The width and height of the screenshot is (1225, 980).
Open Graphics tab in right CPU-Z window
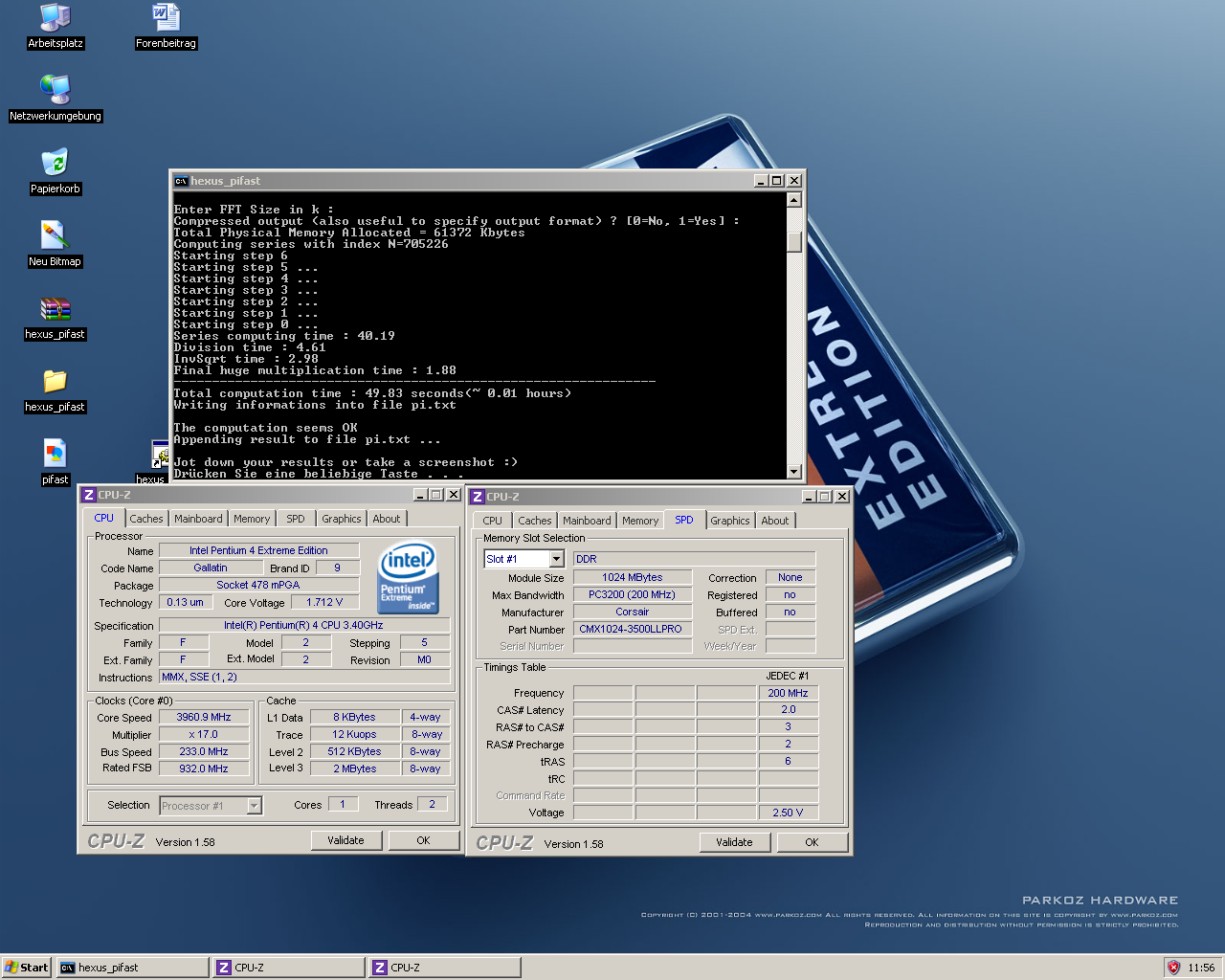[x=730, y=521]
